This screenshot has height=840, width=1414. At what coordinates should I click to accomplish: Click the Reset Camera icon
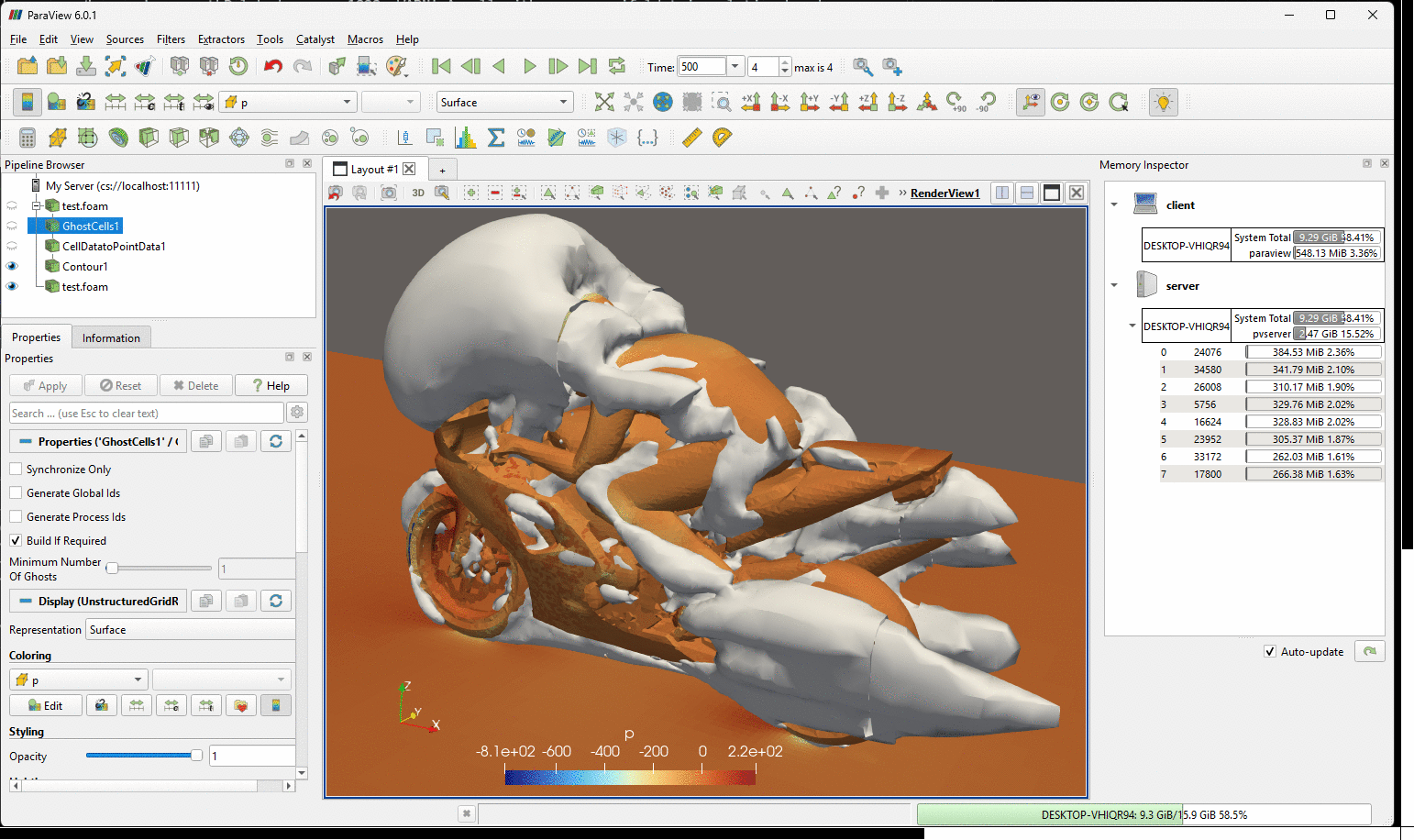(603, 102)
